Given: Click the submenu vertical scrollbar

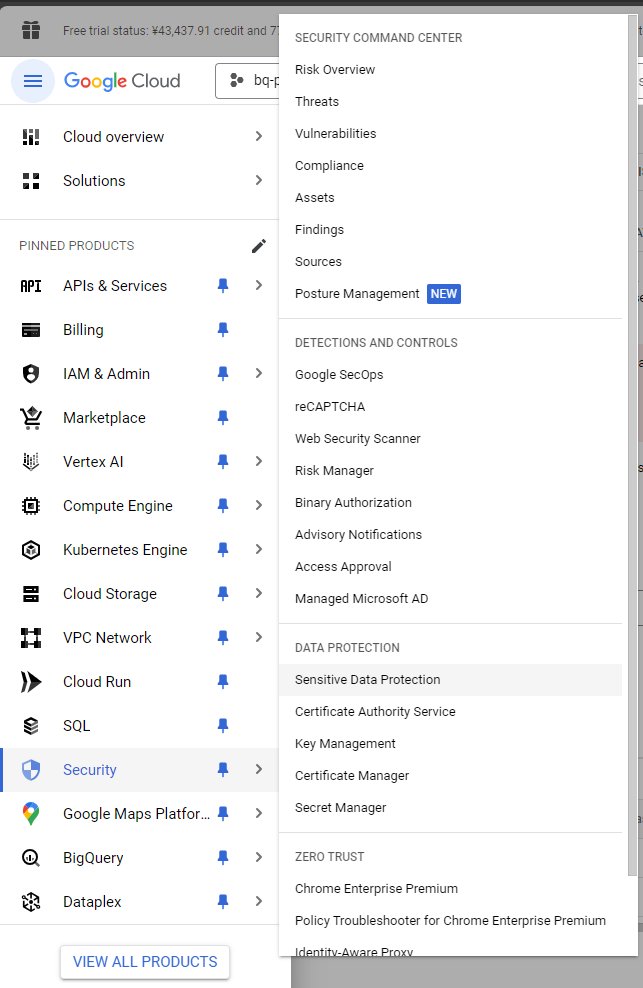Looking at the screenshot, I should [x=632, y=445].
